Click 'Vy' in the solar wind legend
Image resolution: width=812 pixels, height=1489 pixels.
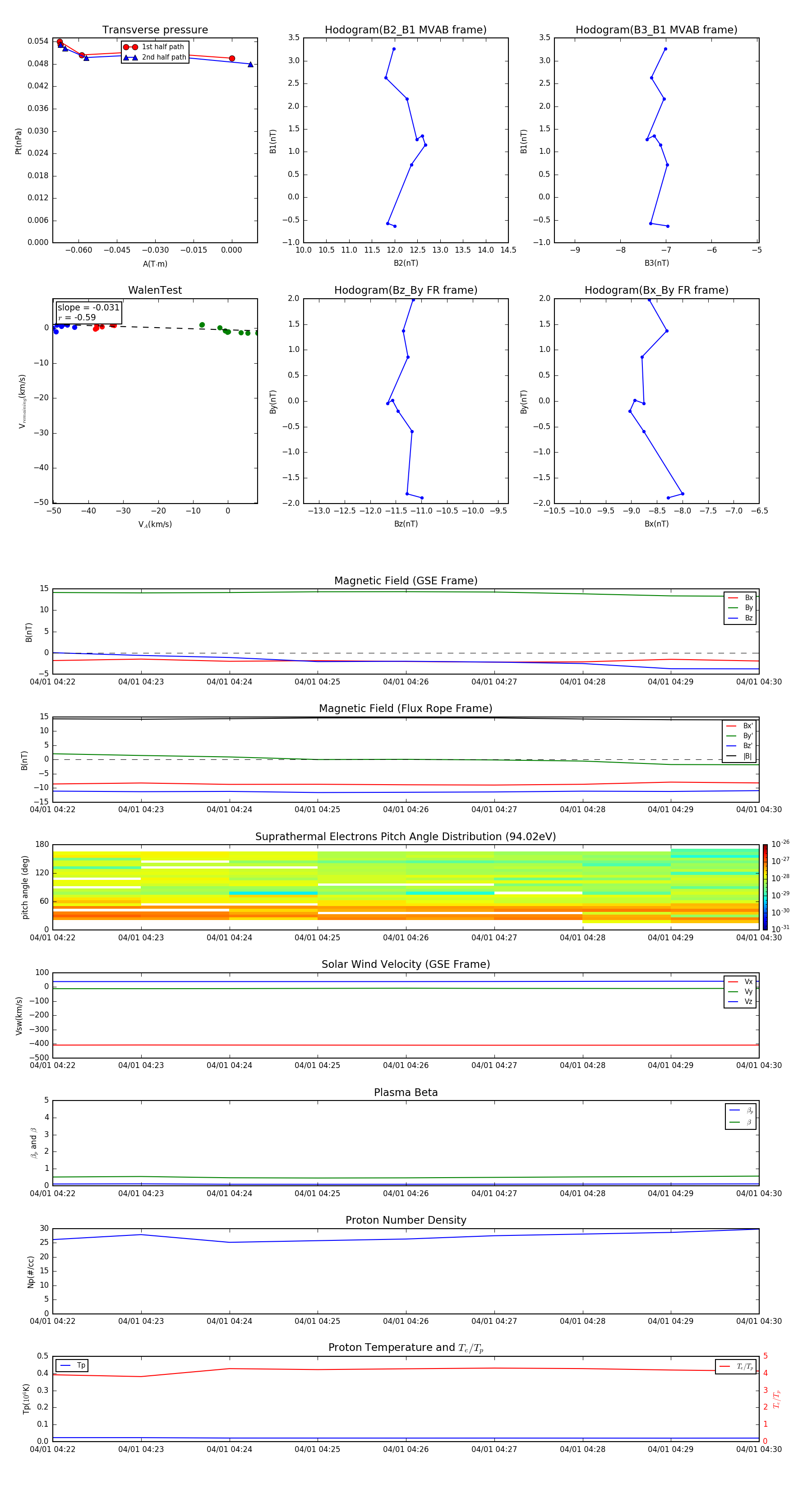740,991
